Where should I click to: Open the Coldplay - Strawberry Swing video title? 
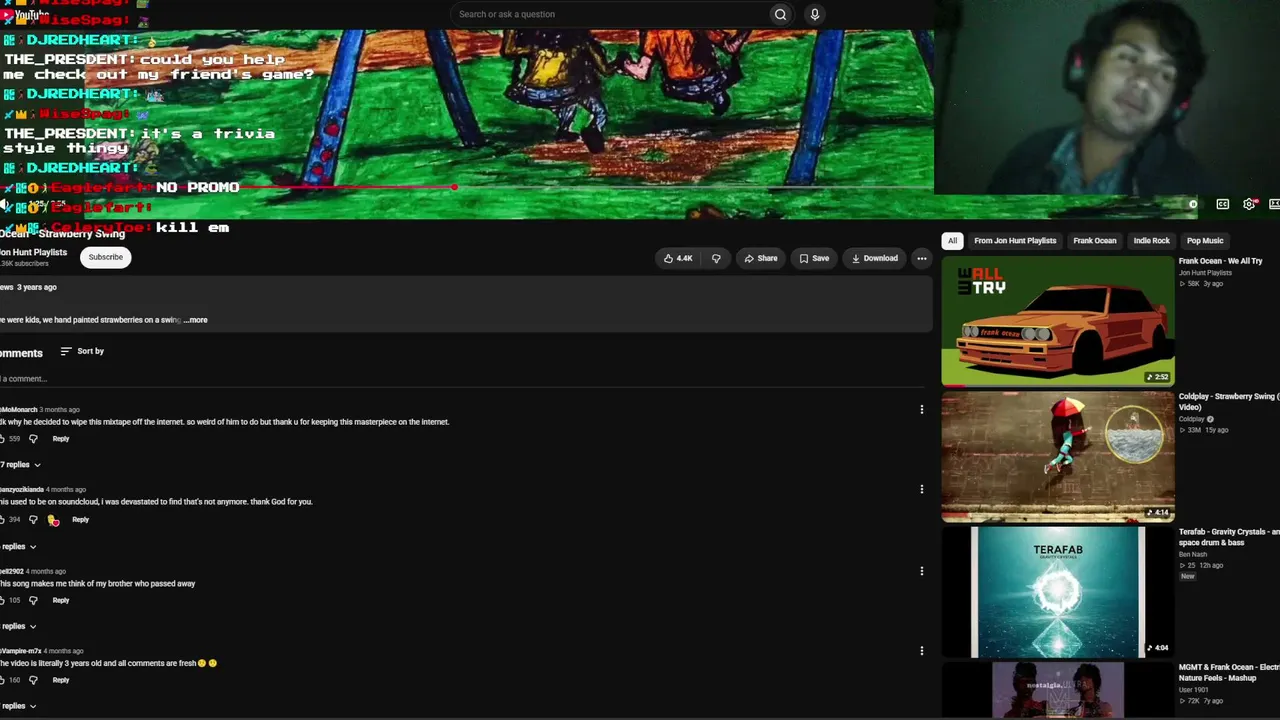1229,402
